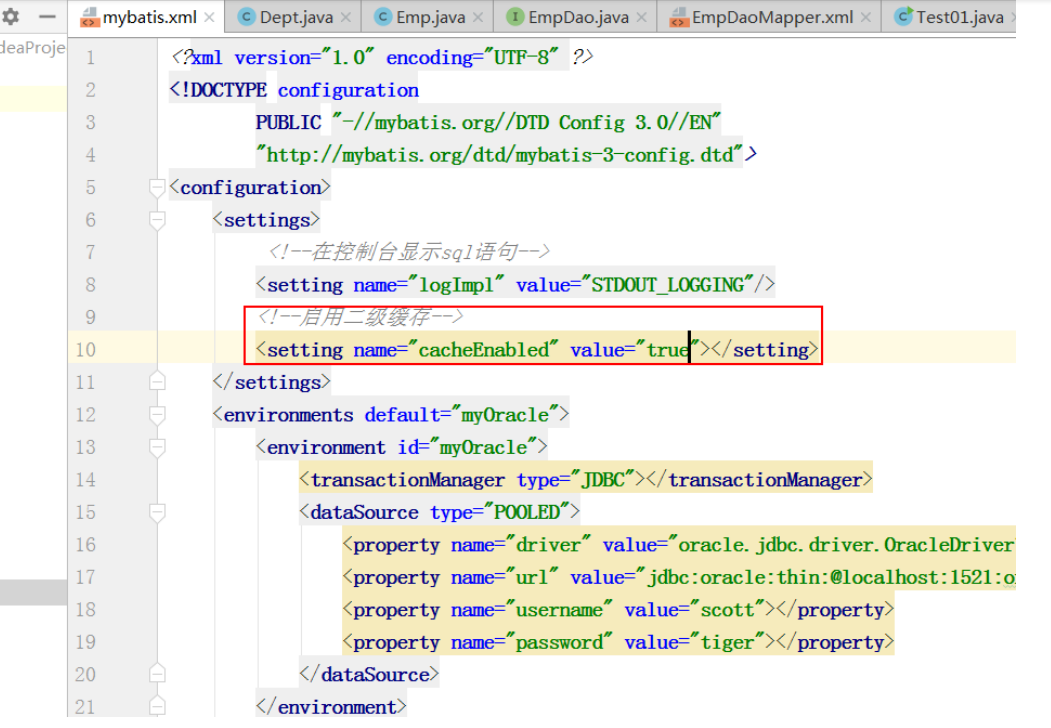This screenshot has height=728, width=1051.
Task: Click the Test01.java runnable class icon
Action: pyautogui.click(x=904, y=17)
